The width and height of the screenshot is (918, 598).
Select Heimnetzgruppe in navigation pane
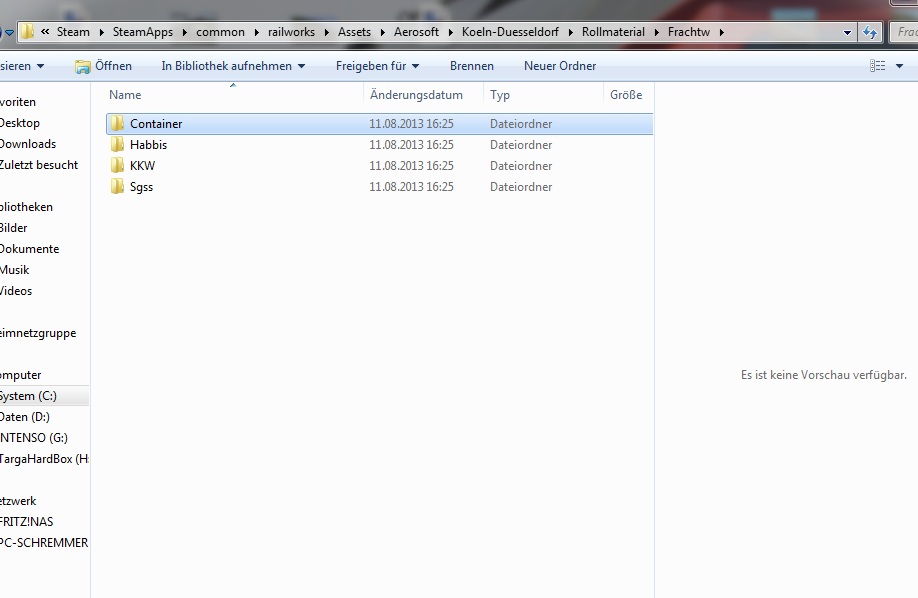38,333
